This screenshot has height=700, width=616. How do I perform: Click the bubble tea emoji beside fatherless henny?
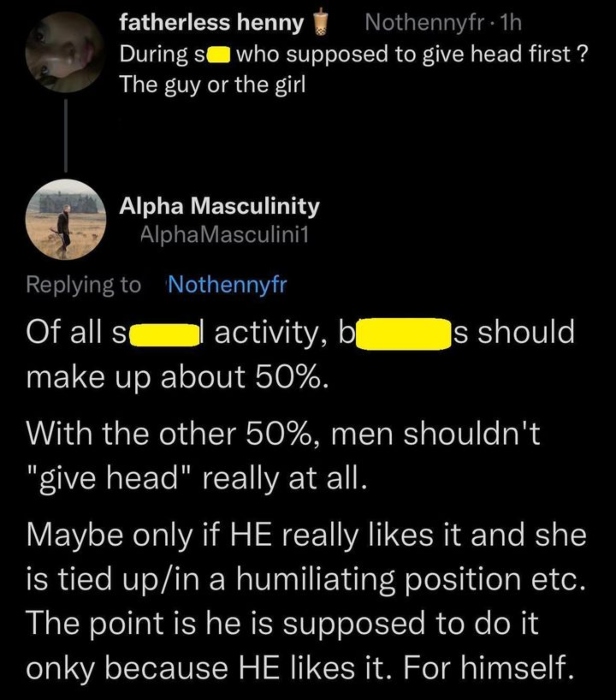click(x=322, y=22)
